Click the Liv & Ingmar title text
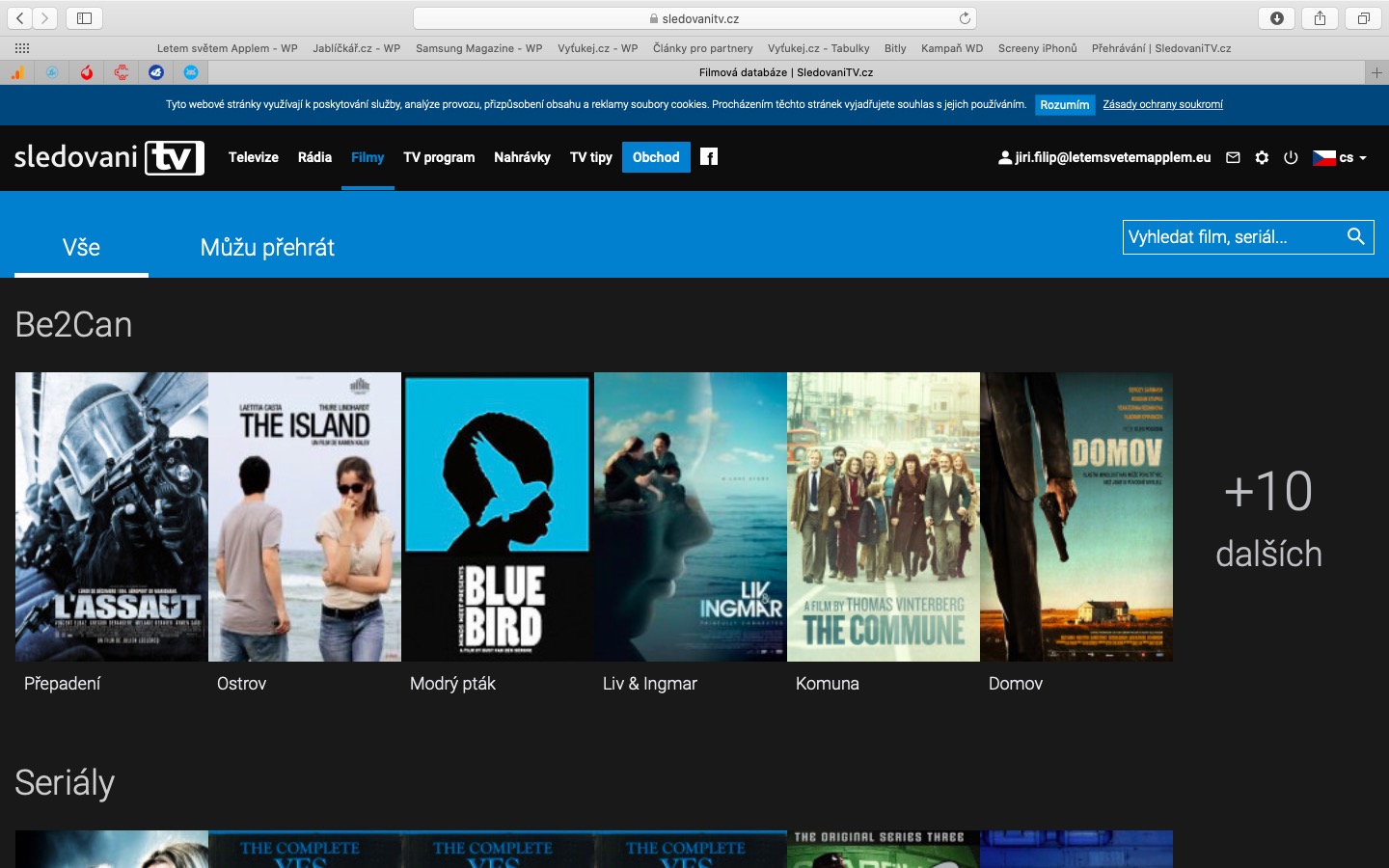Viewport: 1389px width, 868px height. click(x=649, y=684)
